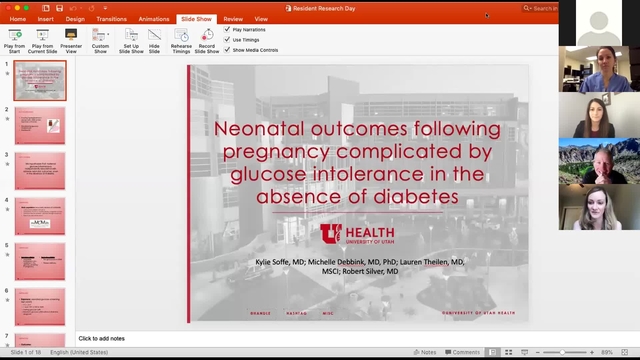Image resolution: width=640 pixels, height=360 pixels.
Task: Open the Design tab
Action: click(75, 19)
